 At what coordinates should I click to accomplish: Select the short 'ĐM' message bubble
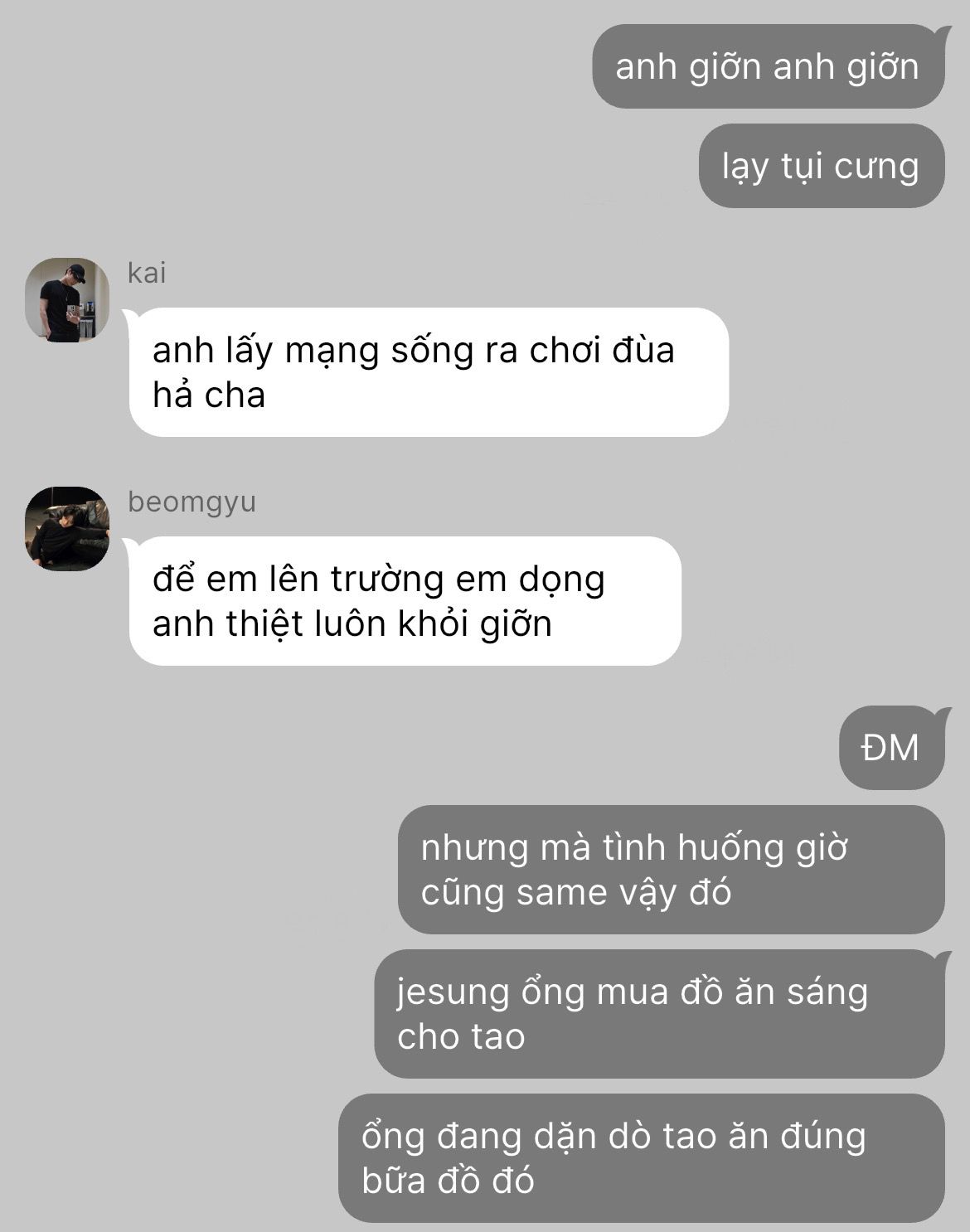click(x=892, y=748)
